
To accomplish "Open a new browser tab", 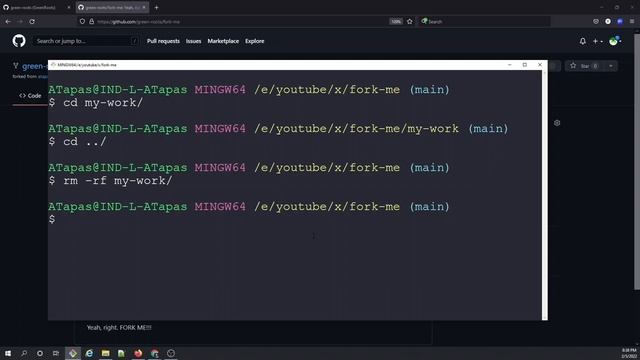I will (x=156, y=7).
